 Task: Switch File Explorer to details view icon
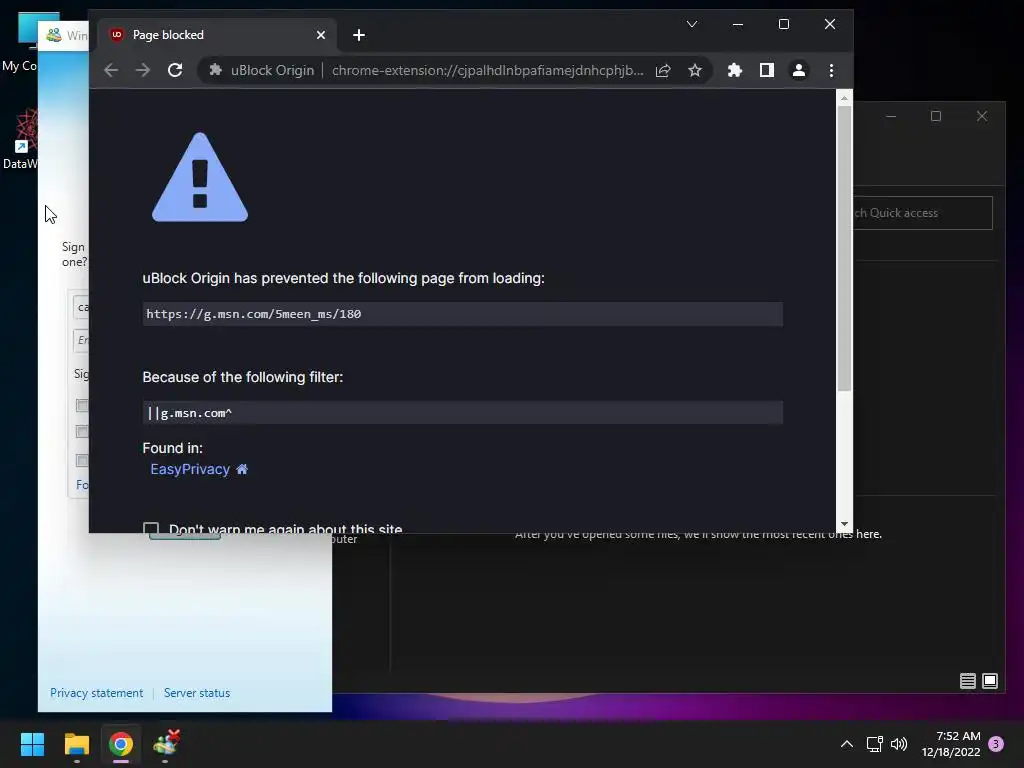968,681
